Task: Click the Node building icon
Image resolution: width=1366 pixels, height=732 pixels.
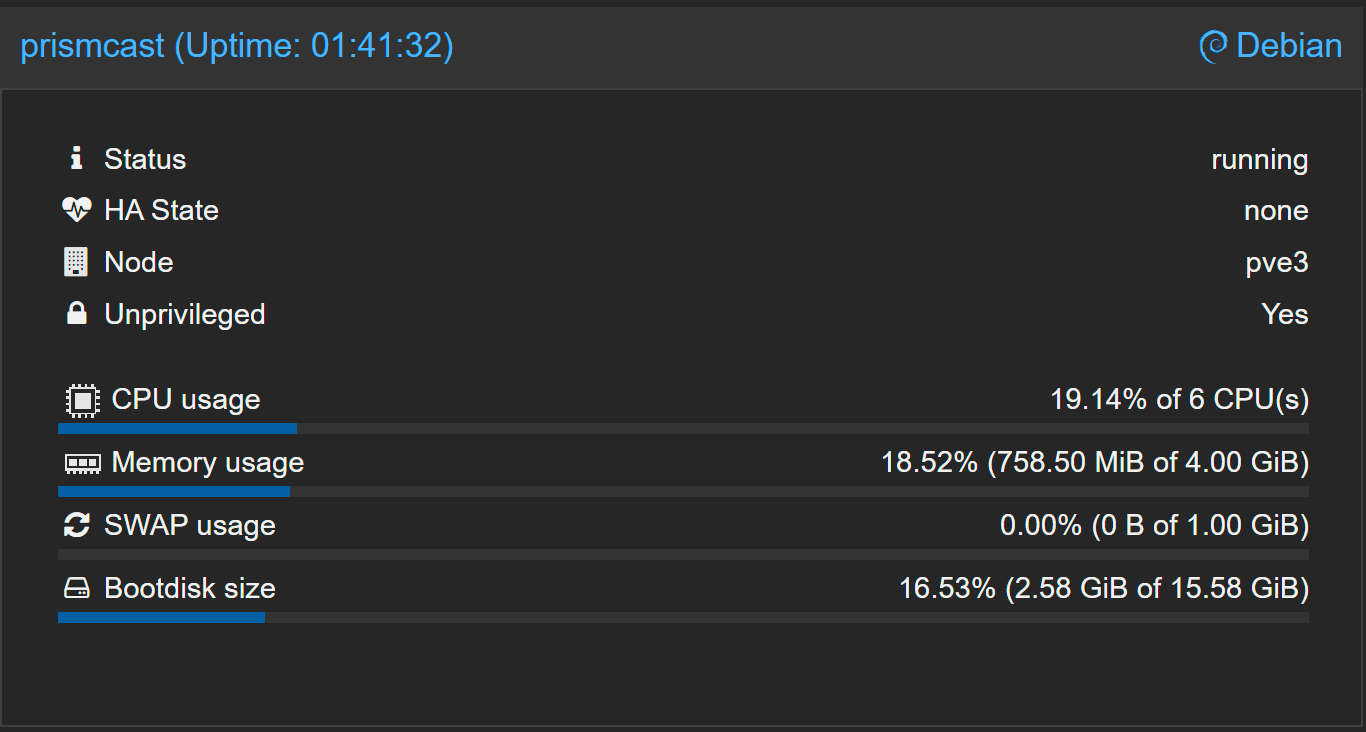Action: coord(76,262)
